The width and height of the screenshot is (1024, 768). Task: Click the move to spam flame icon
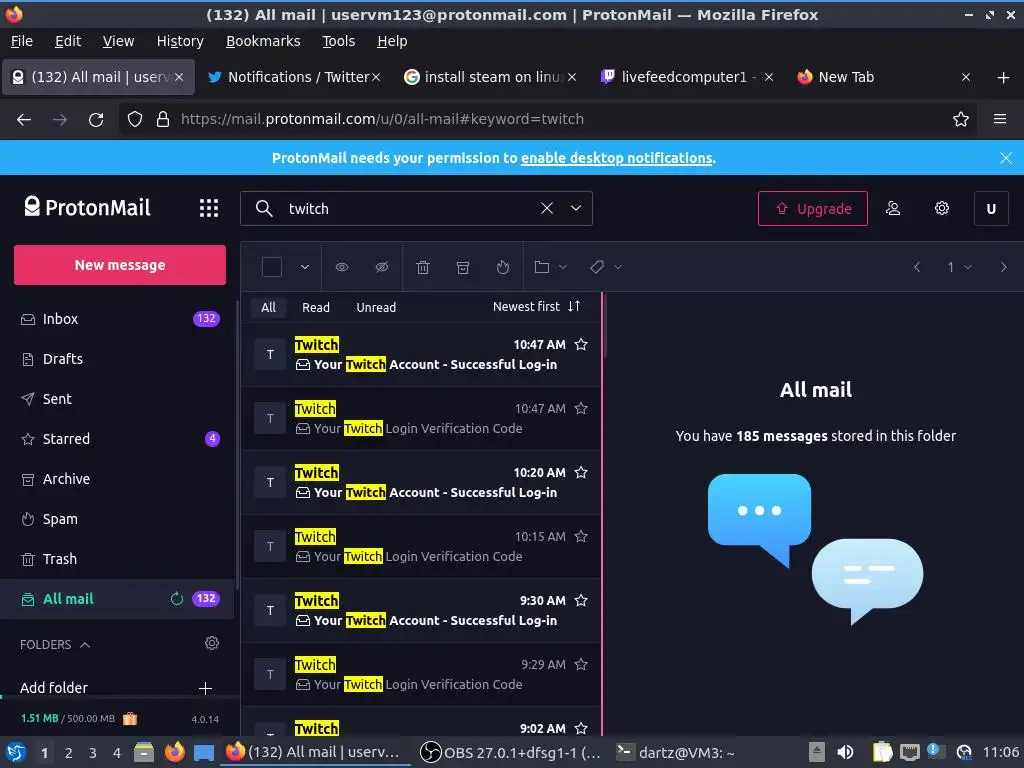click(x=502, y=267)
